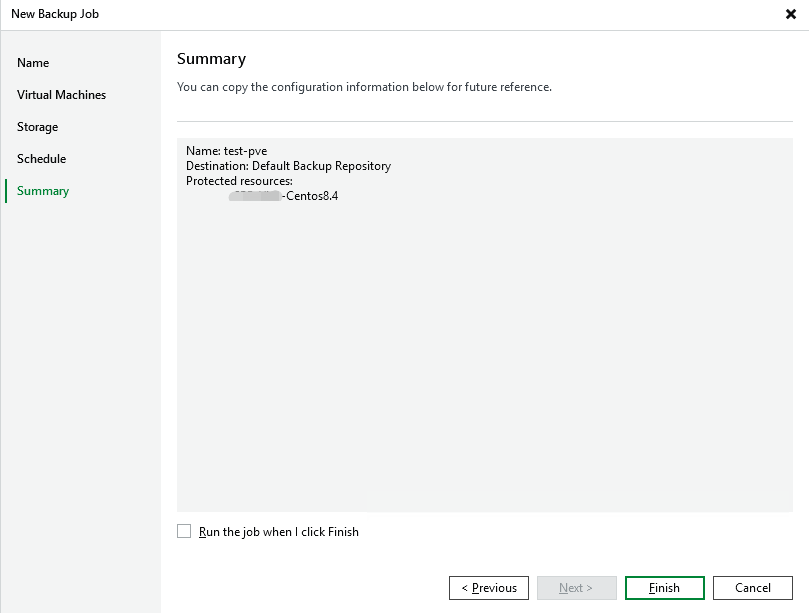Screen dimensions: 809x613
Task: Go to the Name wizard step
Action: (x=33, y=63)
